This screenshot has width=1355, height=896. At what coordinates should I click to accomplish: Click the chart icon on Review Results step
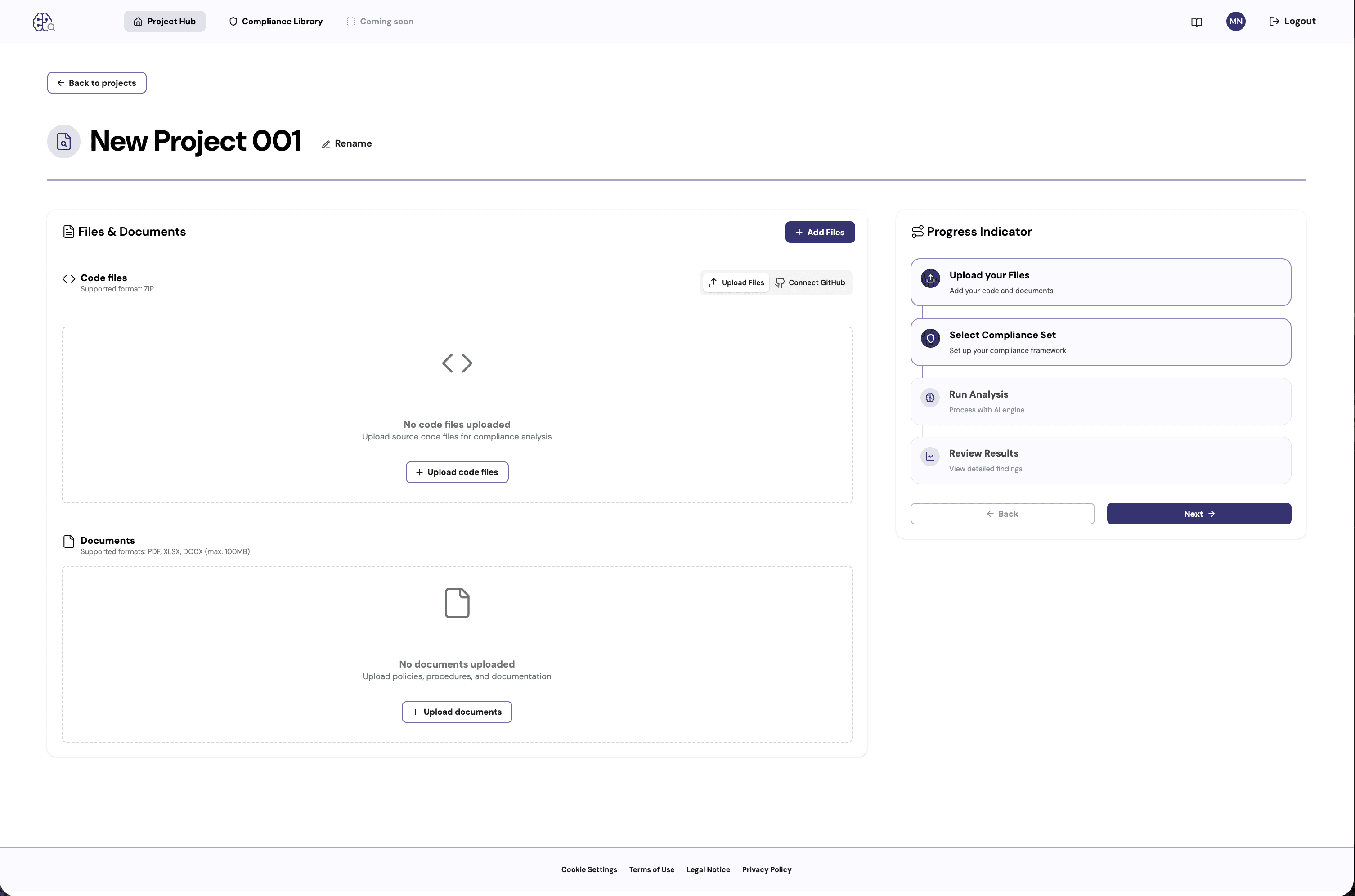[x=930, y=456]
